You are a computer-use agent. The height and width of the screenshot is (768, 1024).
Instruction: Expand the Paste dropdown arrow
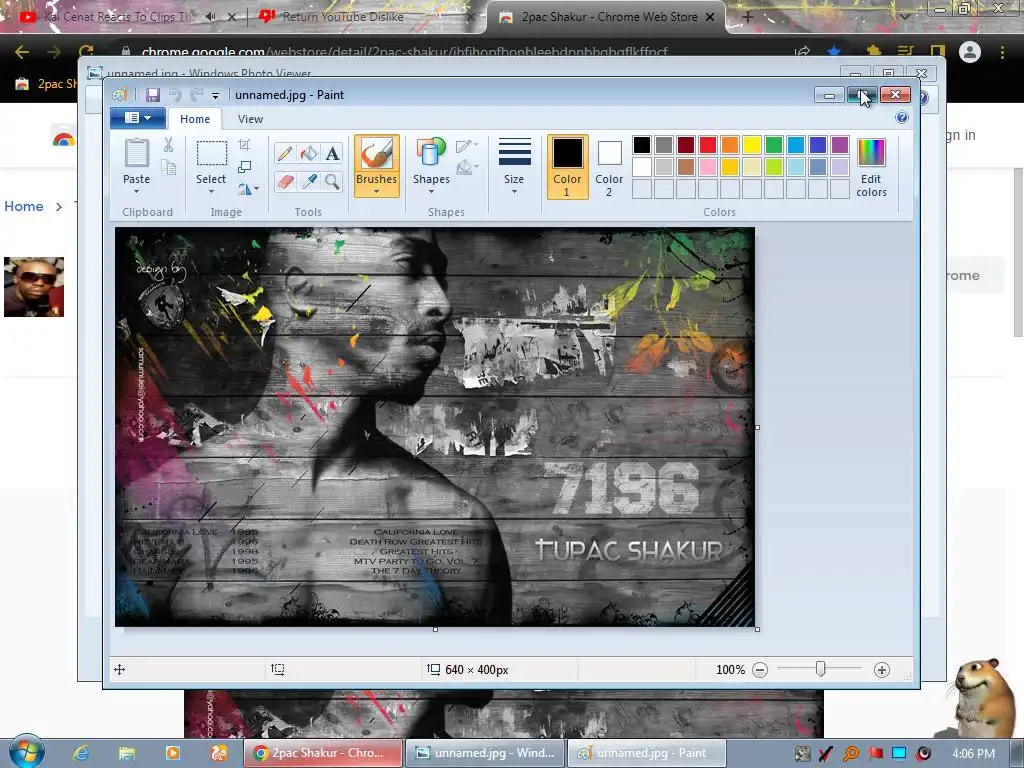[x=136, y=192]
